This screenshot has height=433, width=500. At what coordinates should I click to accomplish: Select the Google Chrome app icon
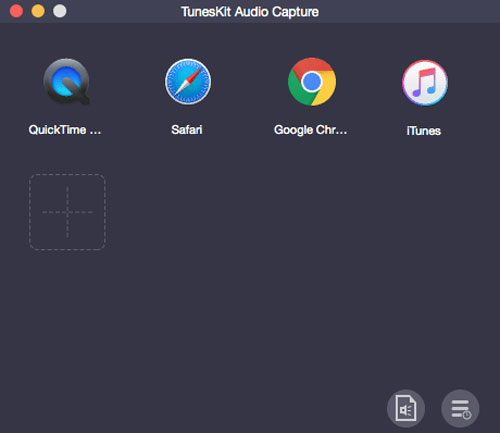312,82
